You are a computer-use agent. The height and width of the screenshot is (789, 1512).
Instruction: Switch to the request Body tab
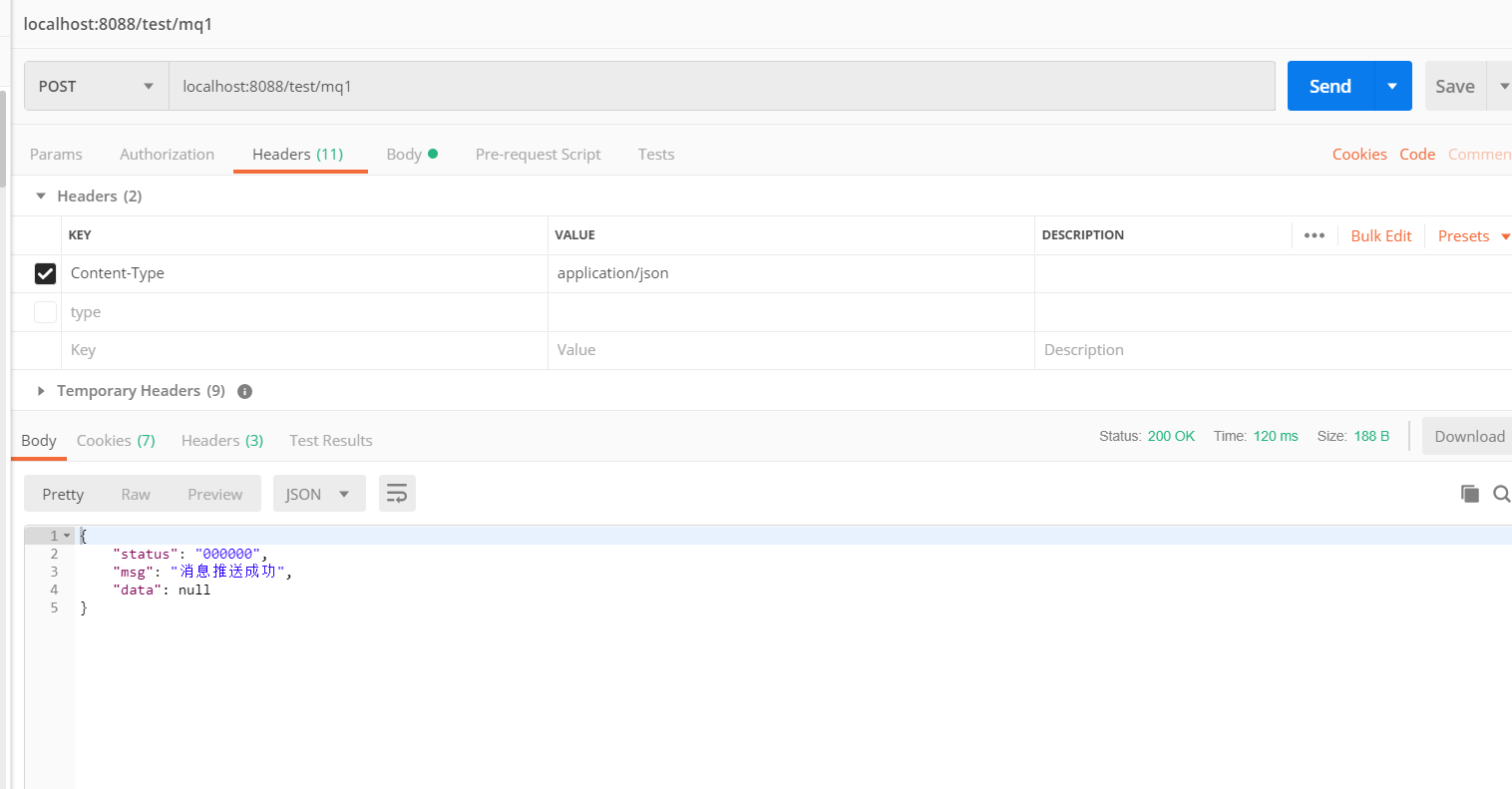[405, 154]
